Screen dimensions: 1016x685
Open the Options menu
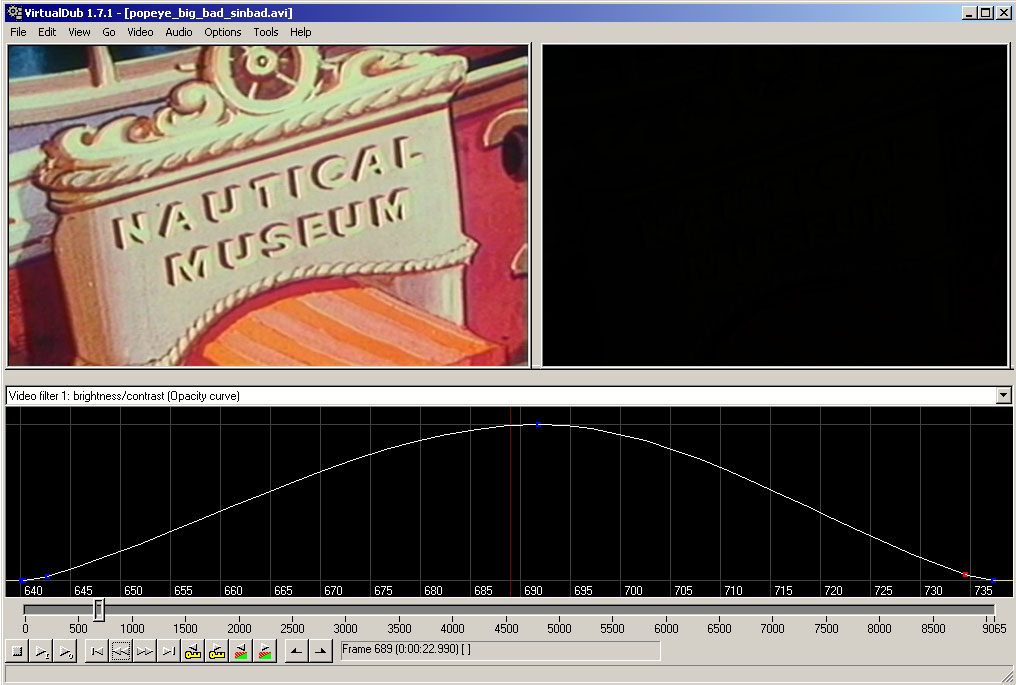pos(223,32)
